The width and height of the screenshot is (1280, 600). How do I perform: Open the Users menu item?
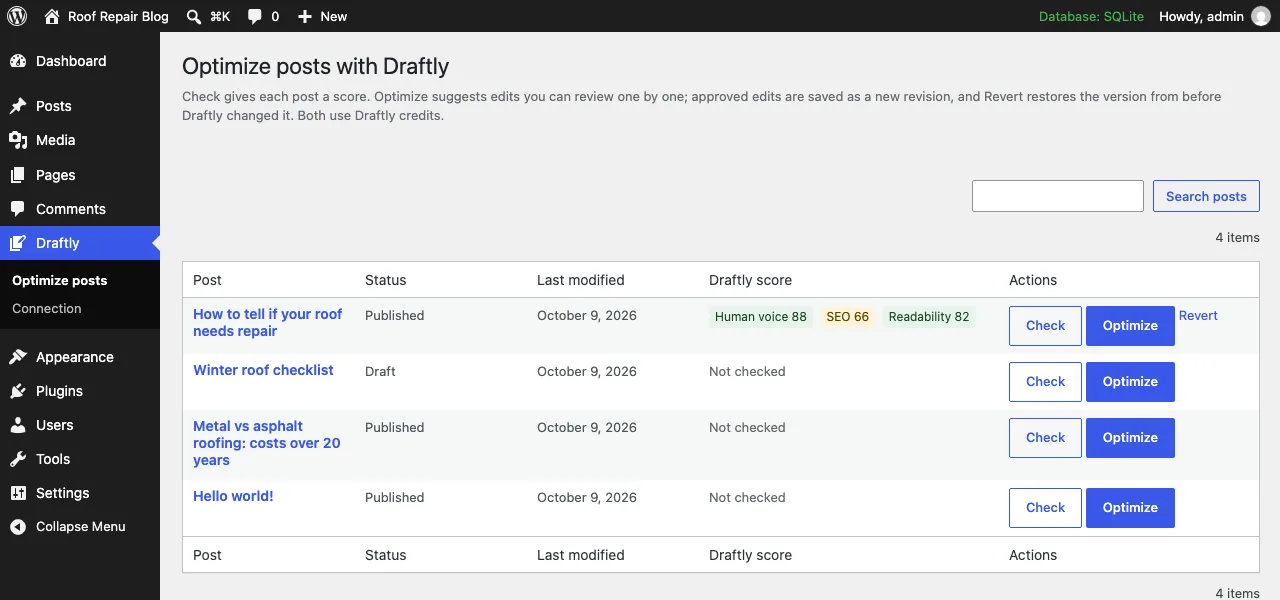pyautogui.click(x=80, y=425)
